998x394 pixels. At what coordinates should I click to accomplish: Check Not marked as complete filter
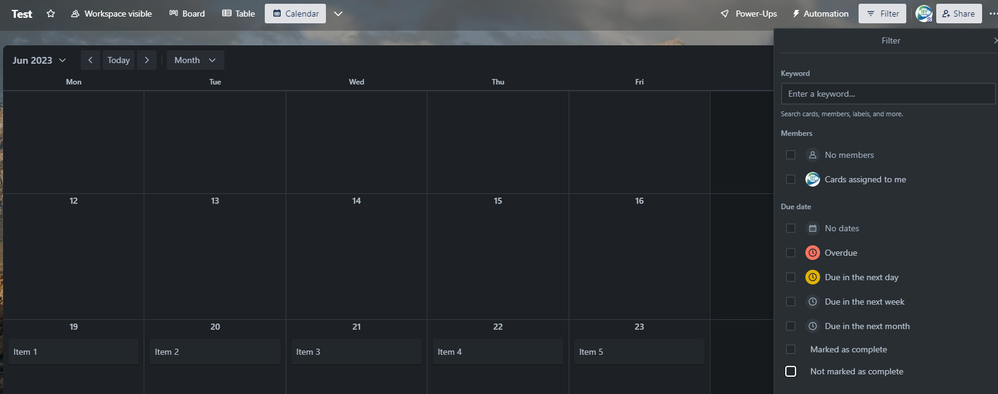pyautogui.click(x=791, y=371)
